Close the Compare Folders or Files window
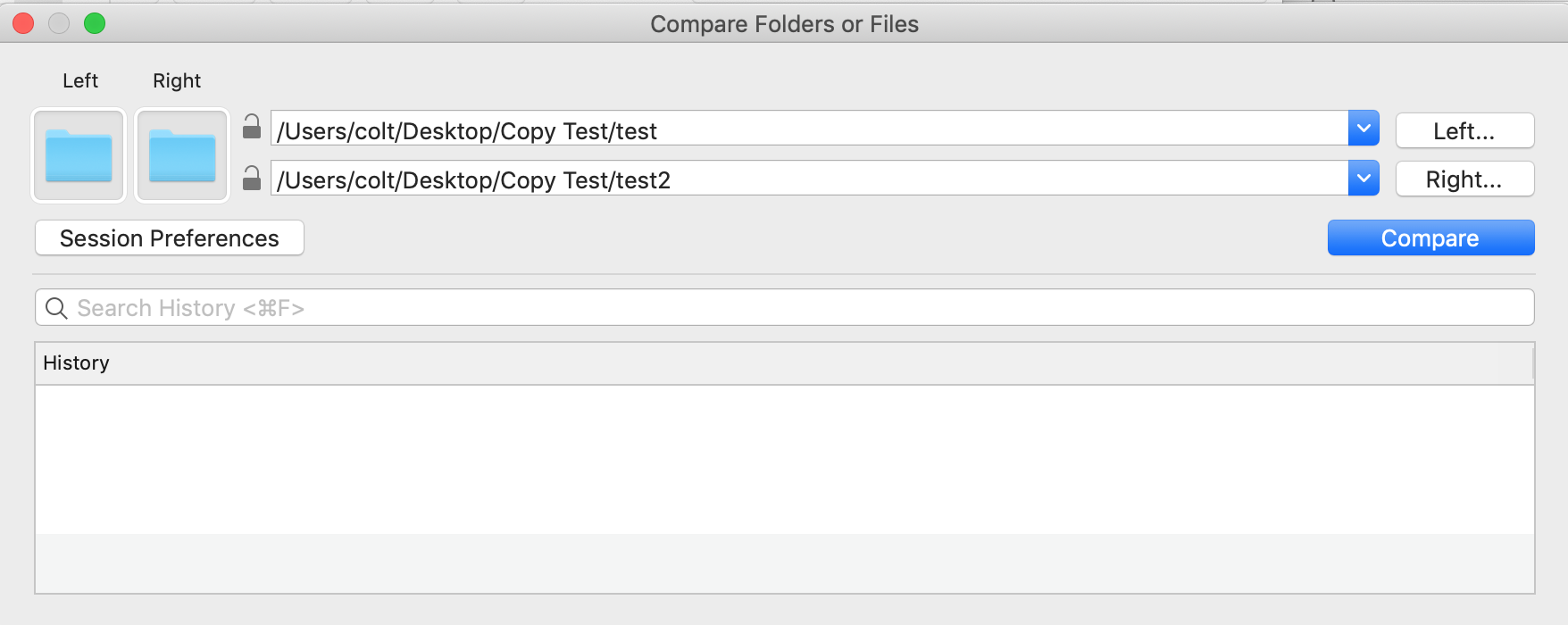The image size is (1568, 625). [23, 24]
